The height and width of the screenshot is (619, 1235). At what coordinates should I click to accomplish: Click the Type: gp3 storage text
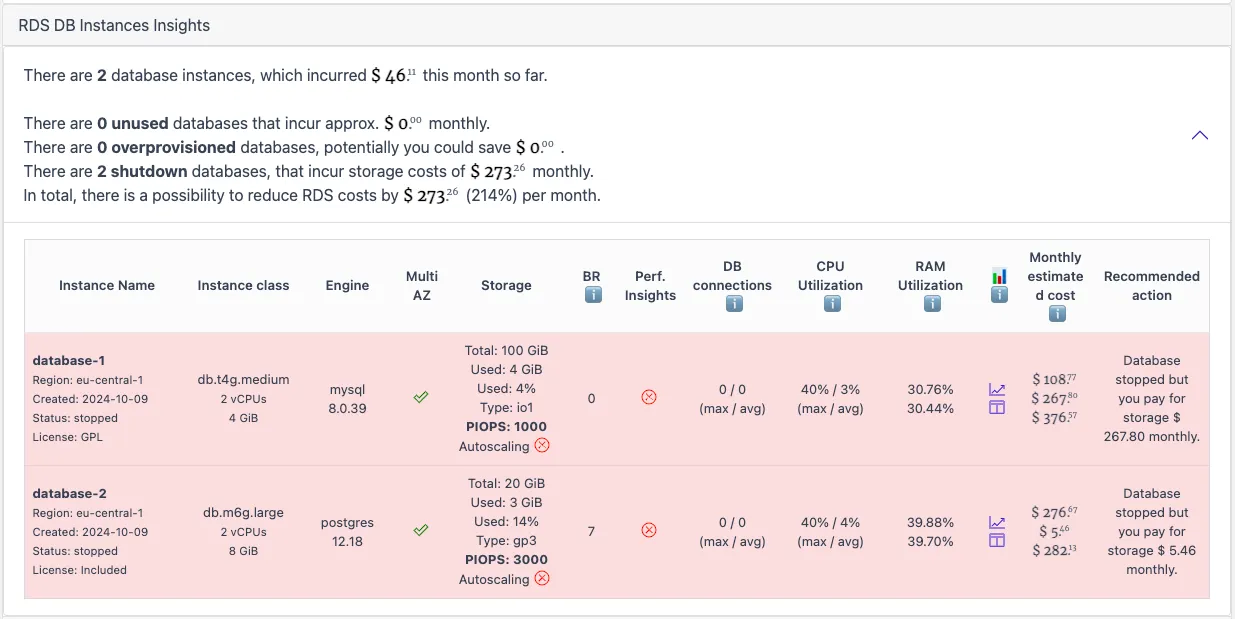pyautogui.click(x=506, y=540)
